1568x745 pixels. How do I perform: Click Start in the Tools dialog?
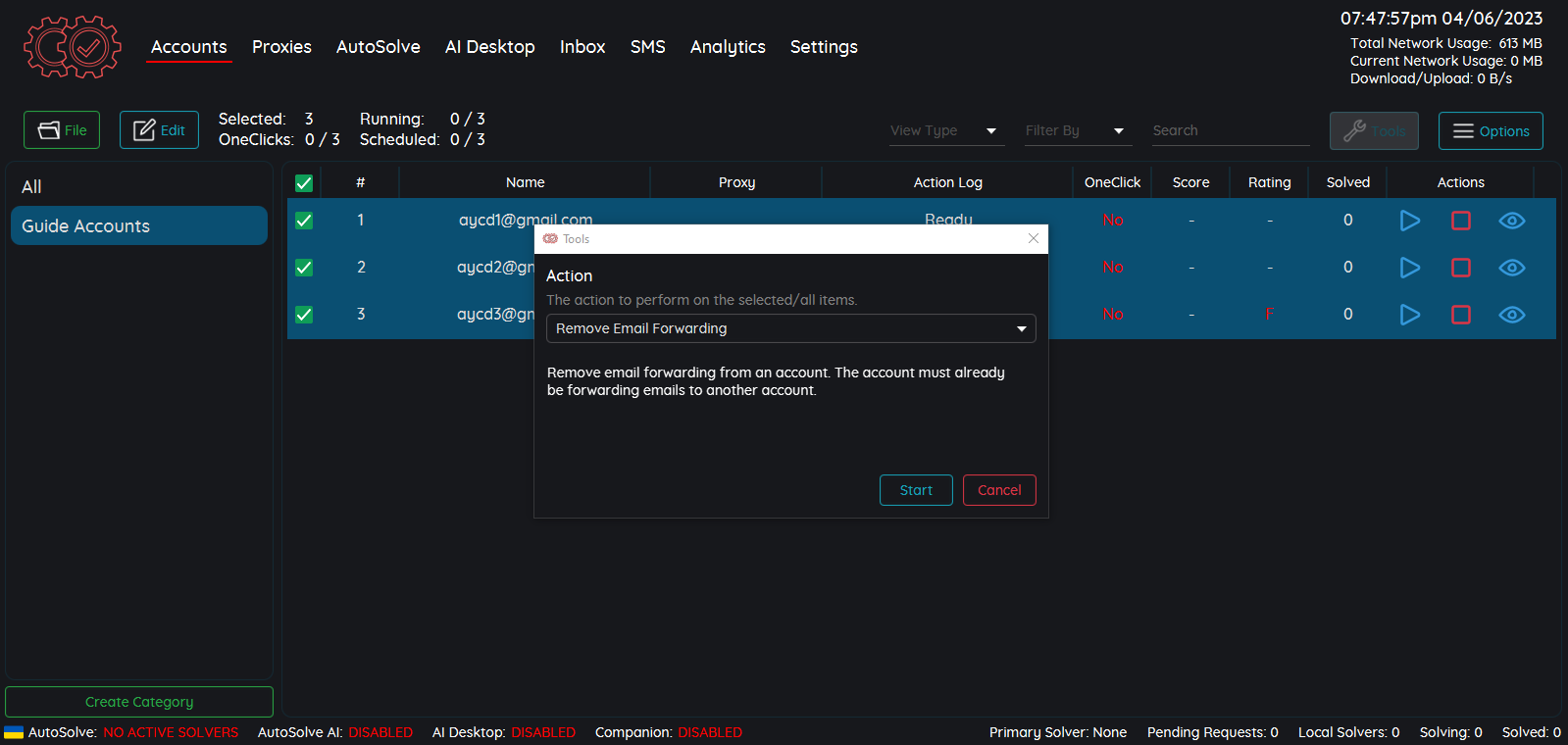(916, 490)
